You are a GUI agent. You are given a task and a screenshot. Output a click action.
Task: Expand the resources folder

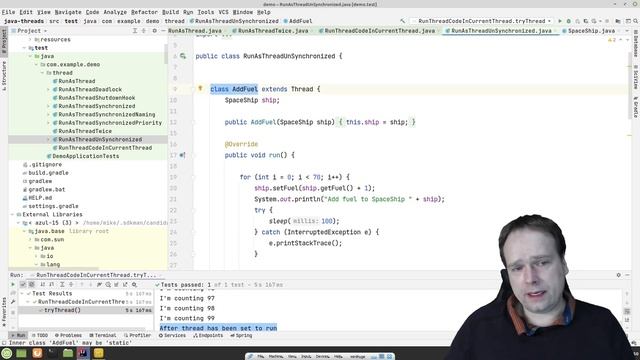point(30,40)
